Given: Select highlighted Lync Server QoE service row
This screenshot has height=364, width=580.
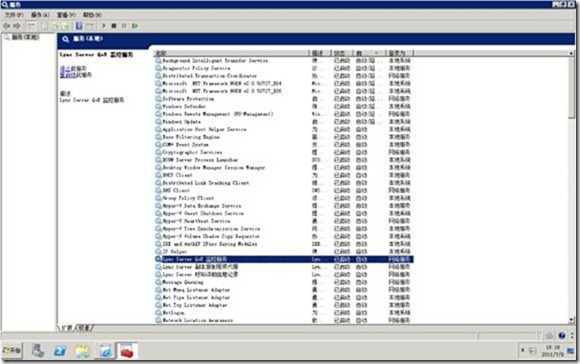Looking at the screenshot, I should tap(283, 259).
